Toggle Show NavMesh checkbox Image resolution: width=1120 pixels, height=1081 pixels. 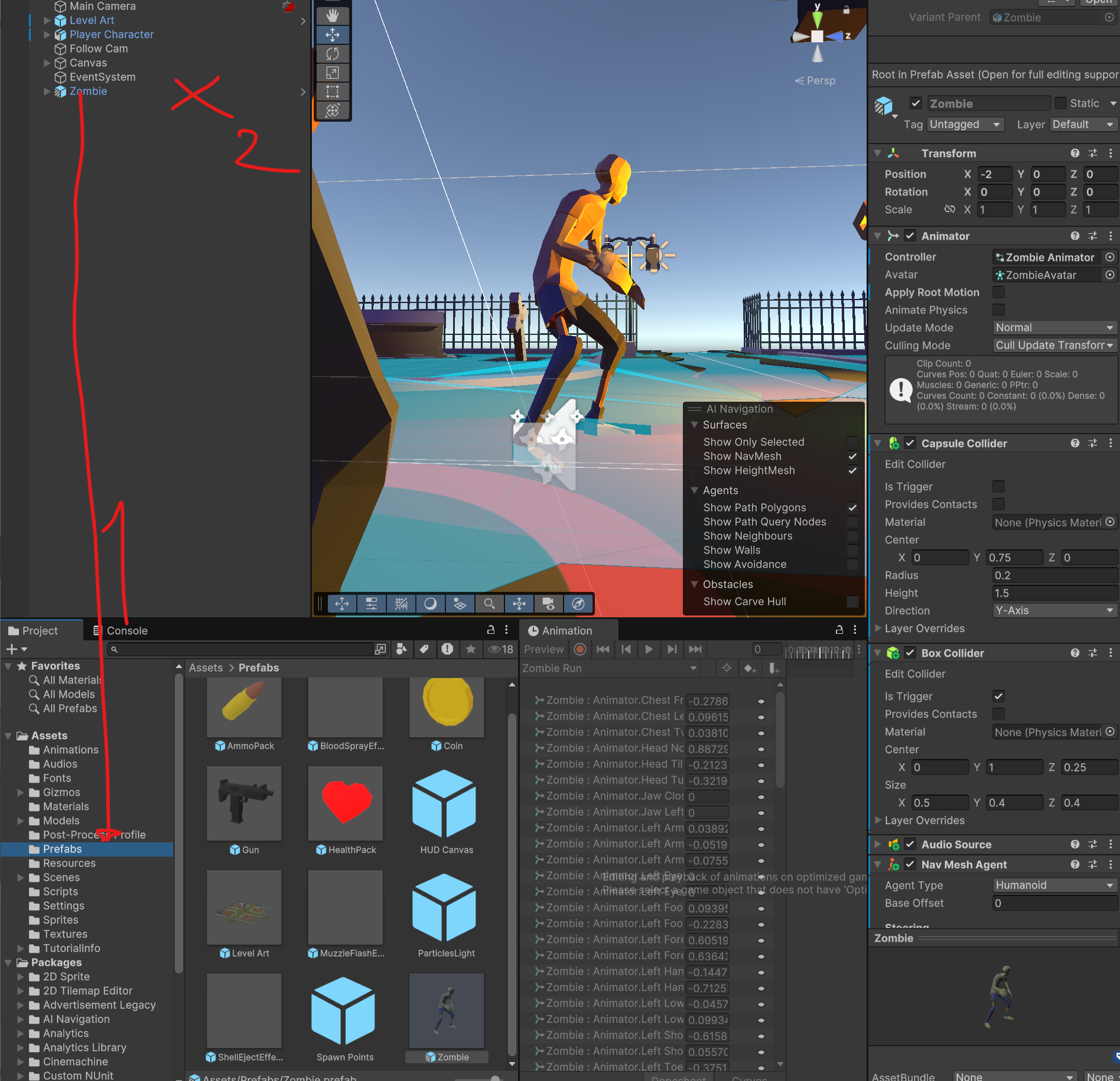point(852,456)
